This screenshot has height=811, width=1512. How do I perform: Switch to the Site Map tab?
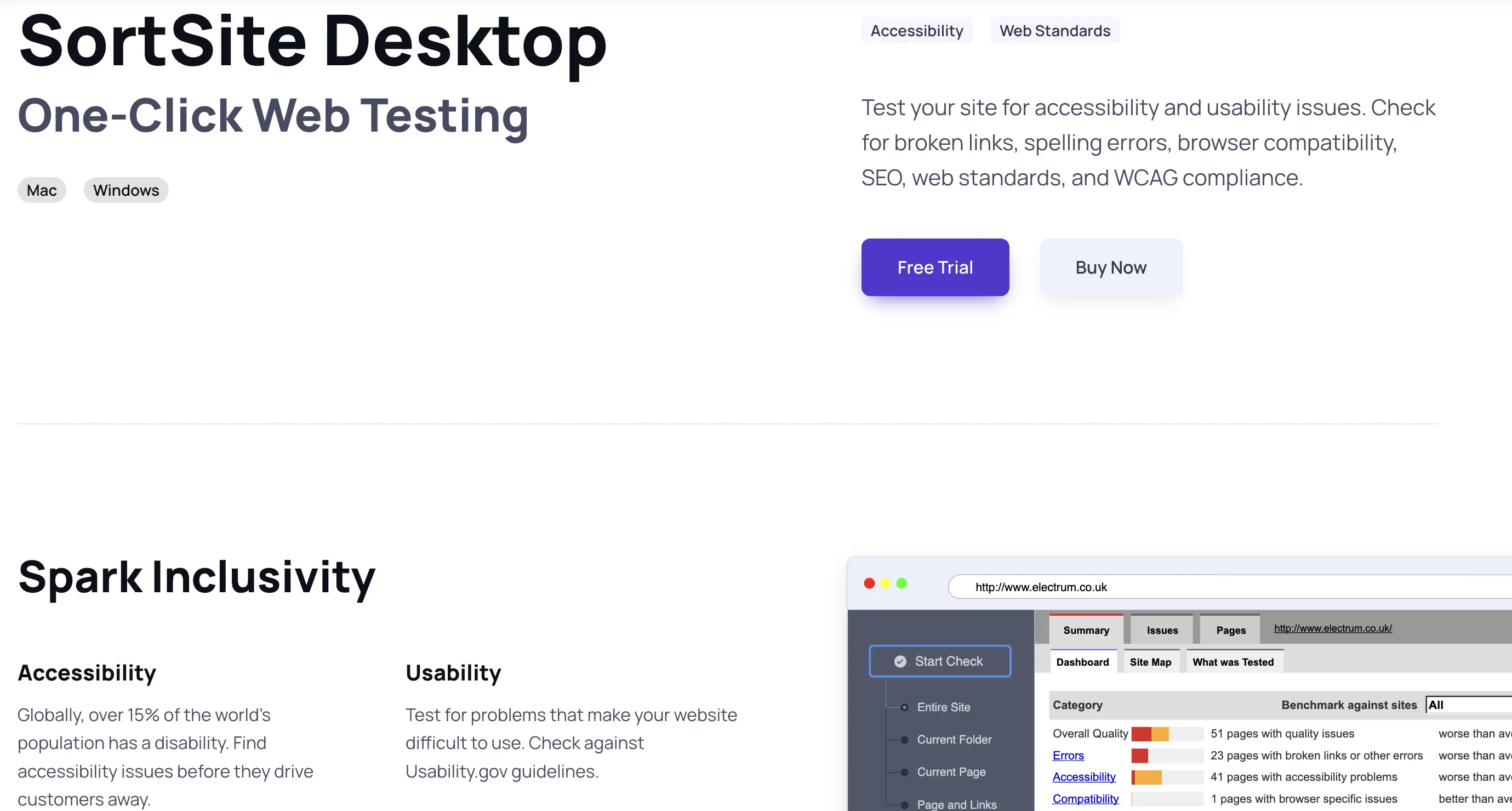point(1150,662)
